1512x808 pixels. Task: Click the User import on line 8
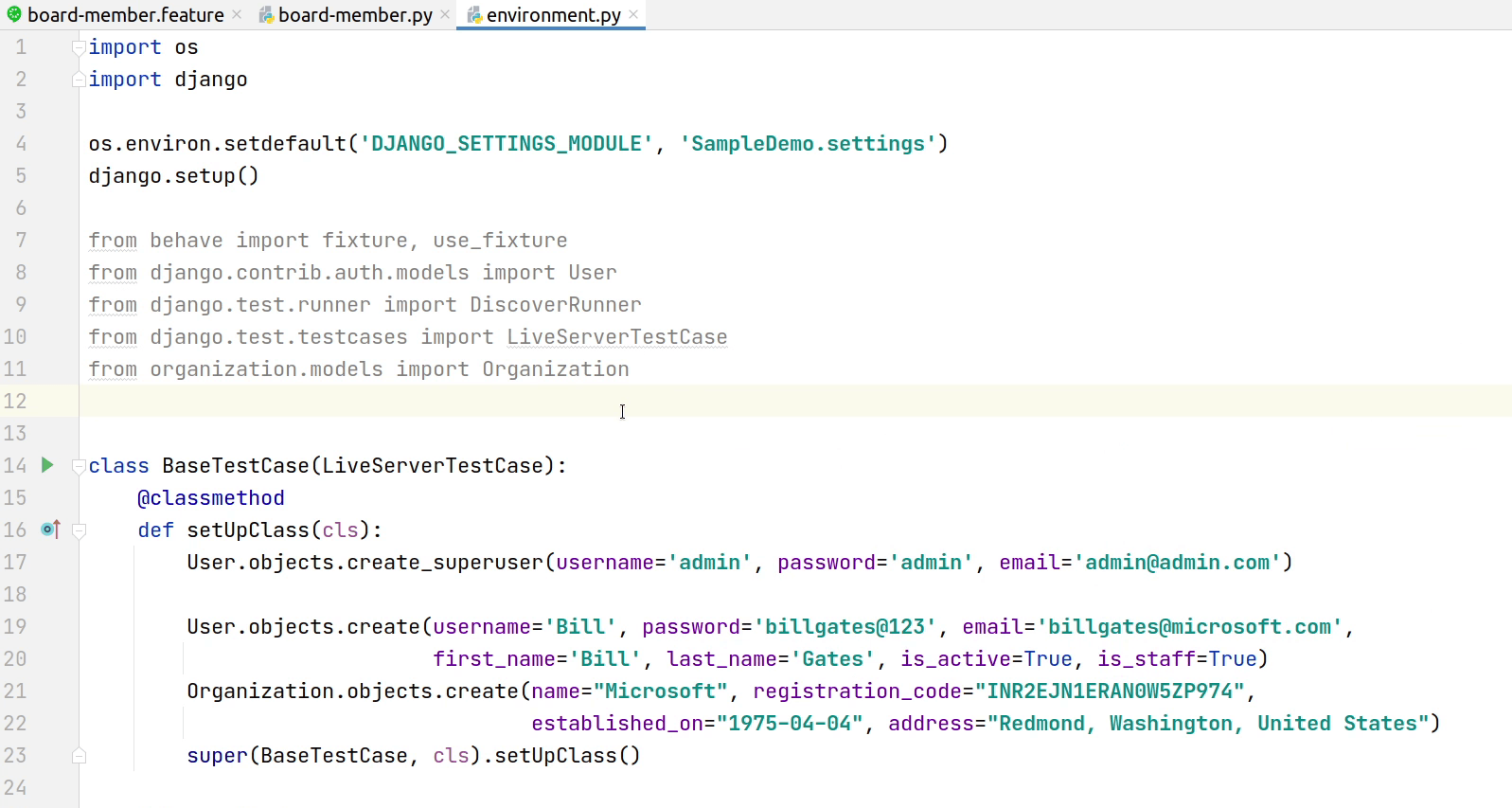pyautogui.click(x=593, y=272)
